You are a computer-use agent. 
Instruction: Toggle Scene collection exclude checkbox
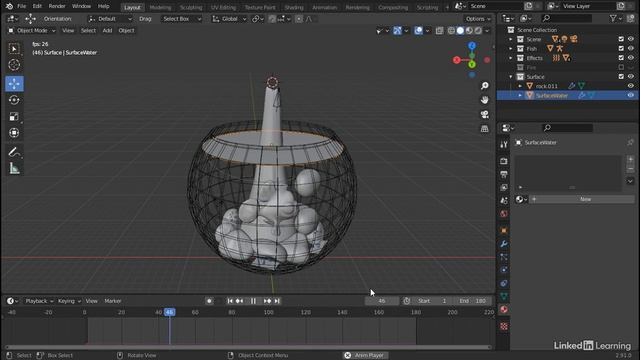(621, 39)
